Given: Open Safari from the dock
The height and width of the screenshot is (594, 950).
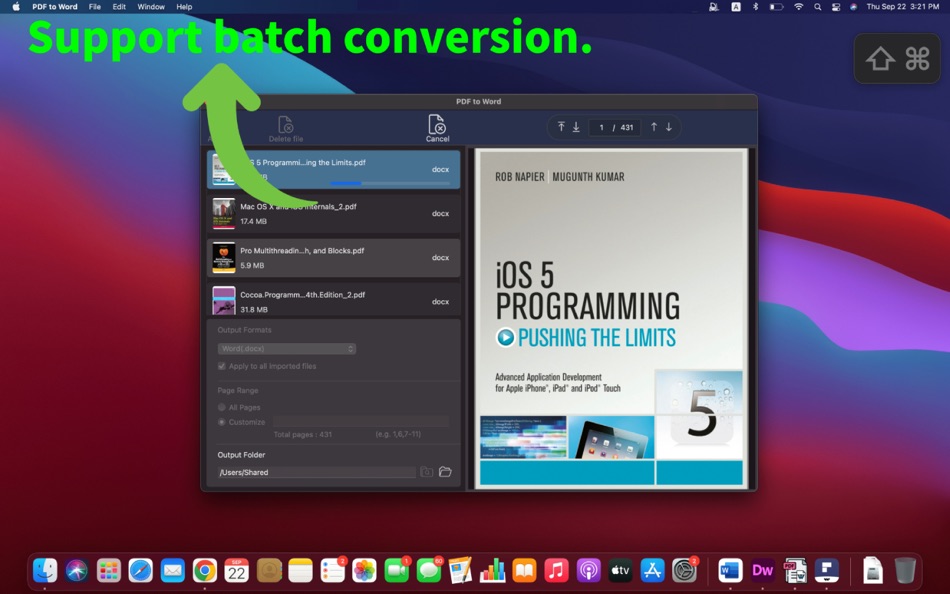Looking at the screenshot, I should pyautogui.click(x=141, y=570).
